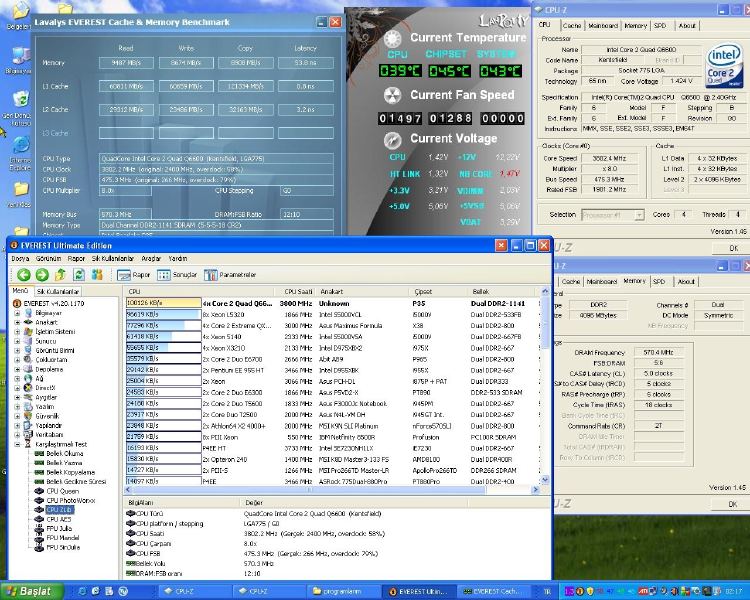Click OK in the lower CPU-Z Memory window
Screen dimensions: 750x600
pyautogui.click(x=732, y=504)
